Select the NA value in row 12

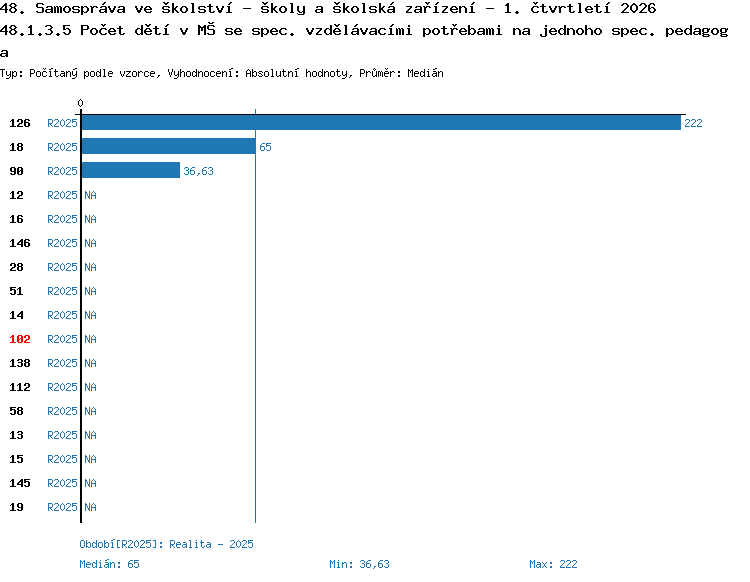[90, 195]
